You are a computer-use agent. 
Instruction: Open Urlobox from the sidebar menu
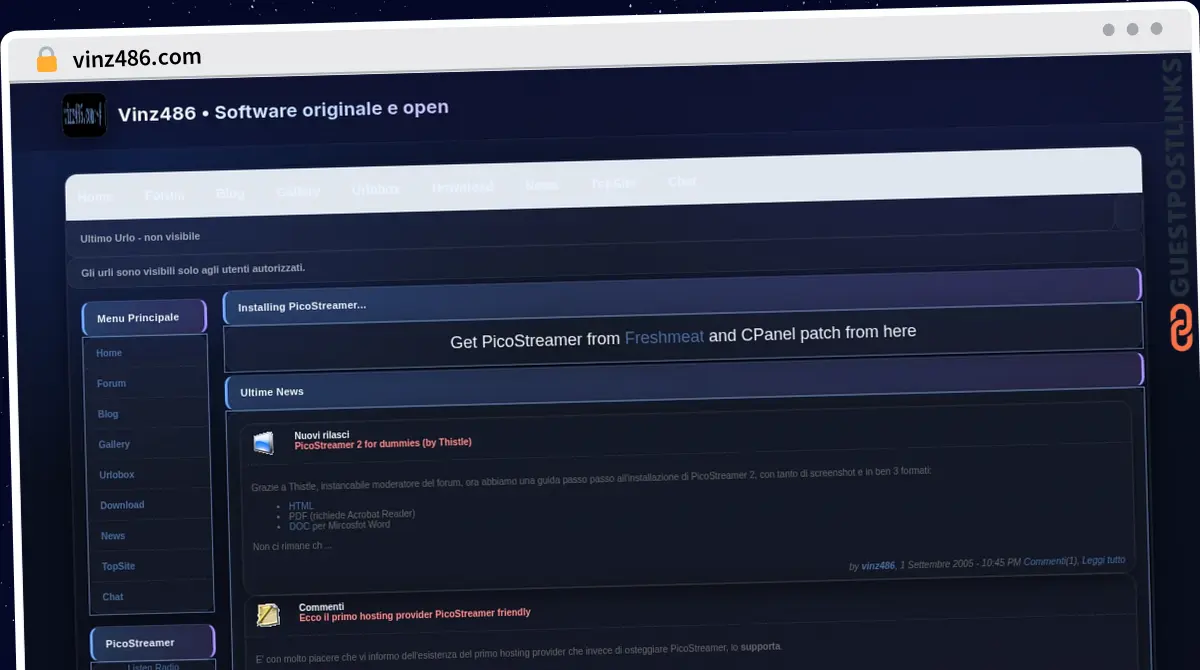[116, 475]
